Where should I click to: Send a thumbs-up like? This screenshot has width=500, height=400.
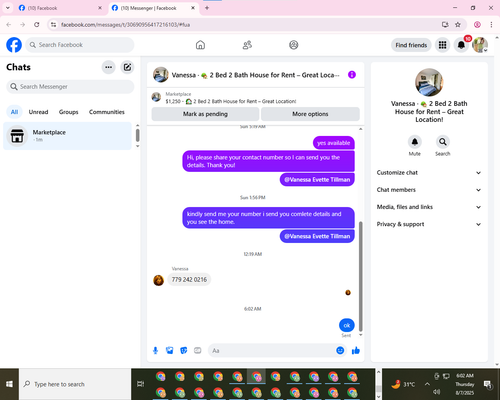(356, 350)
